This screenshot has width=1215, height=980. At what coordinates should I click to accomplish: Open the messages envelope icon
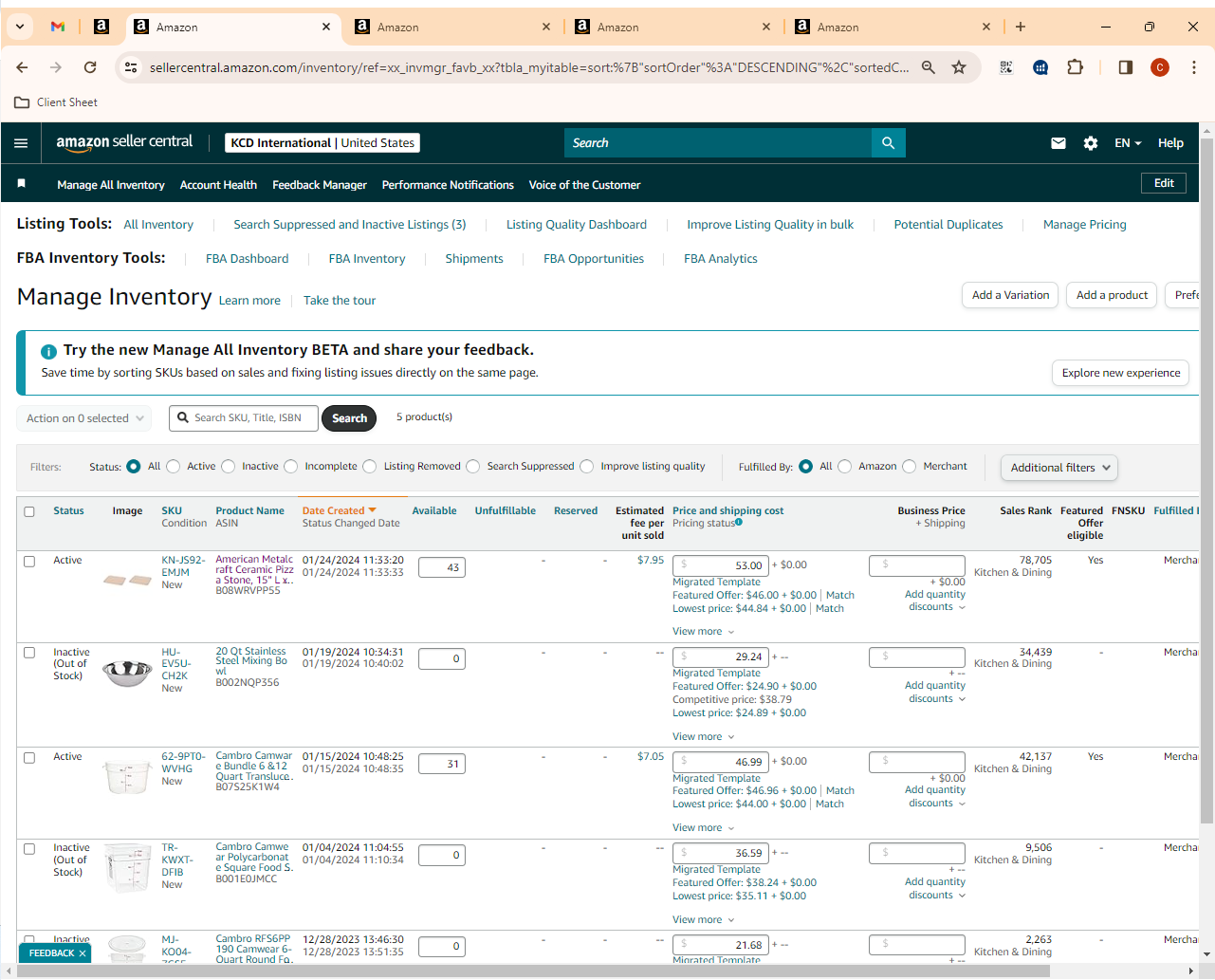pyautogui.click(x=1059, y=143)
